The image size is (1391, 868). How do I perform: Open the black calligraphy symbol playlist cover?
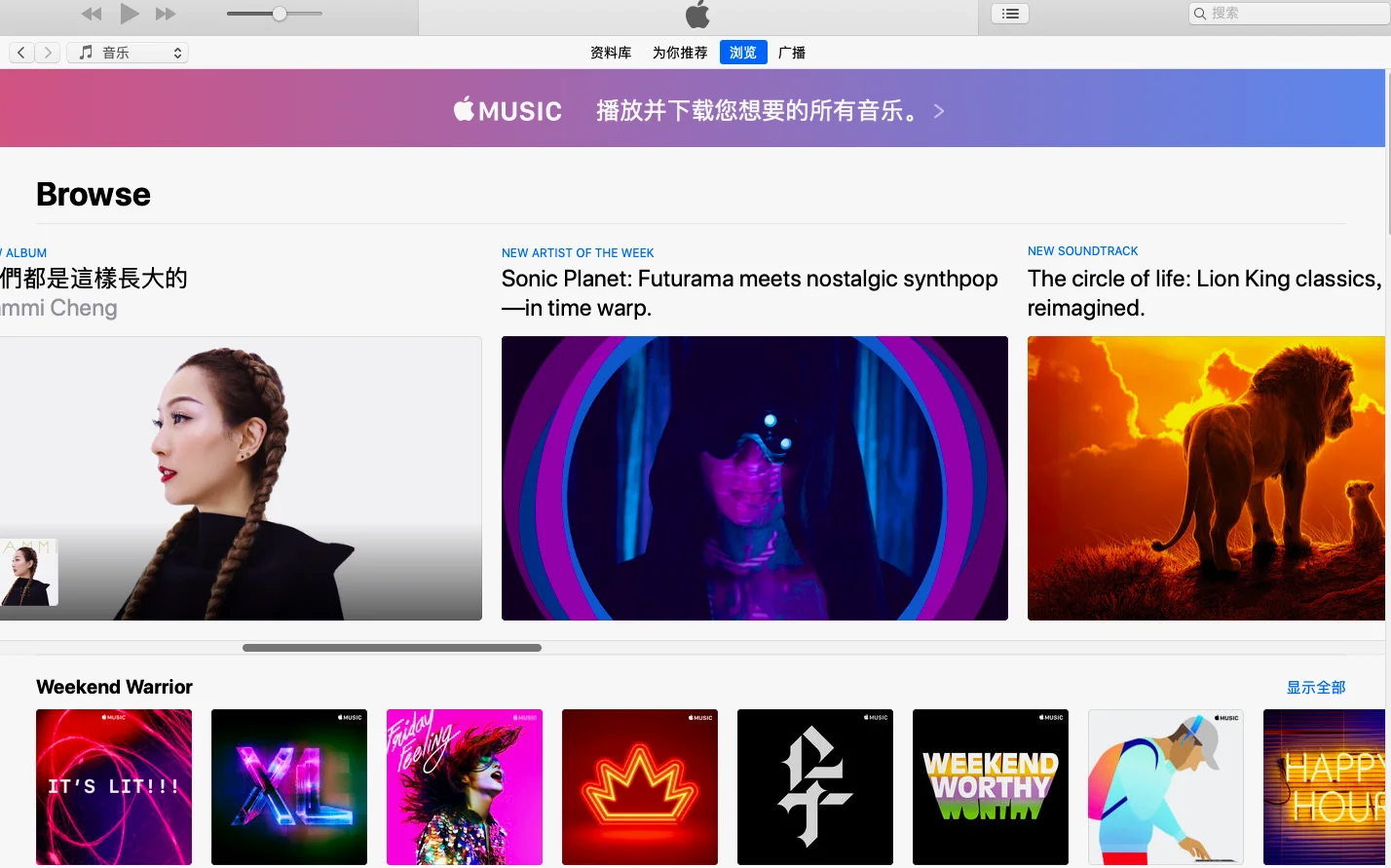point(815,787)
